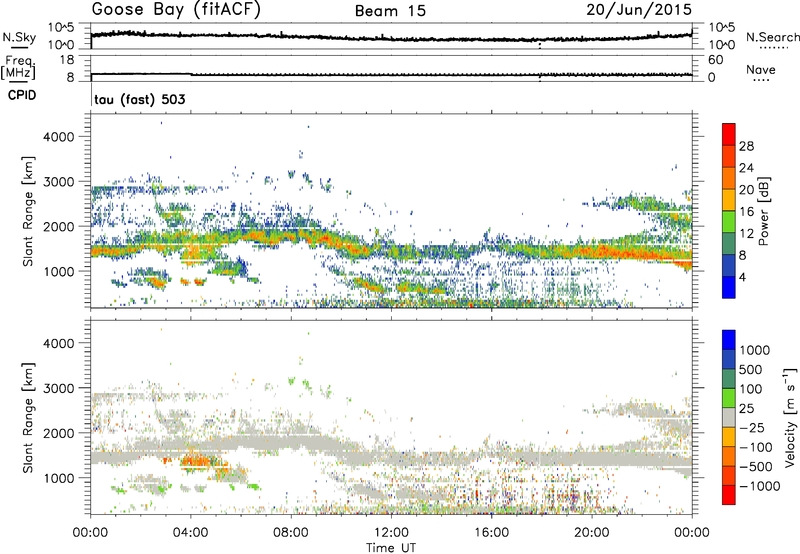800x554 pixels.
Task: Click the '4' power colorbar tick value
Action: tap(743, 277)
